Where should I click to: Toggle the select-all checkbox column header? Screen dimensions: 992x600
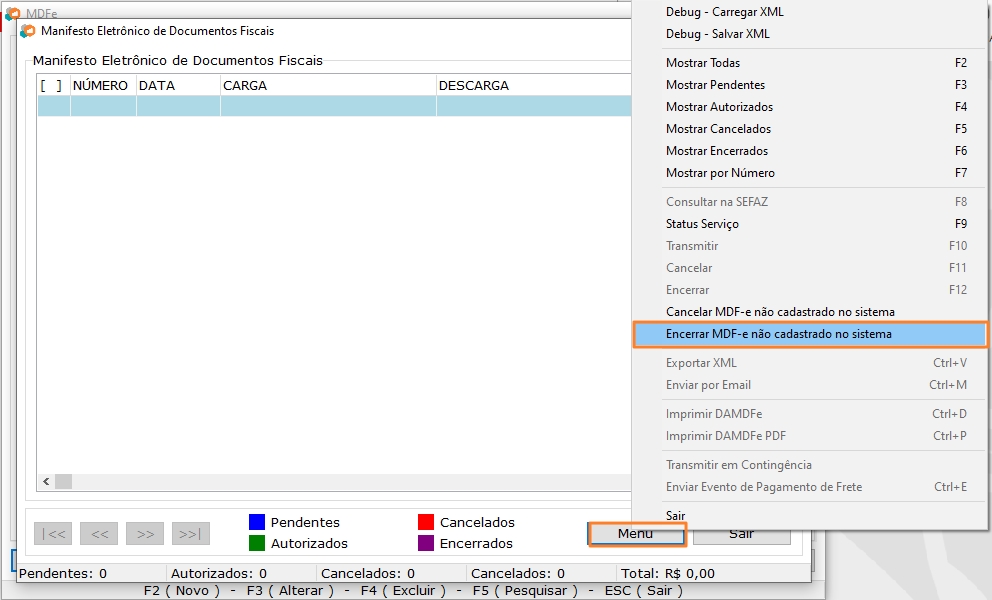pyautogui.click(x=52, y=86)
